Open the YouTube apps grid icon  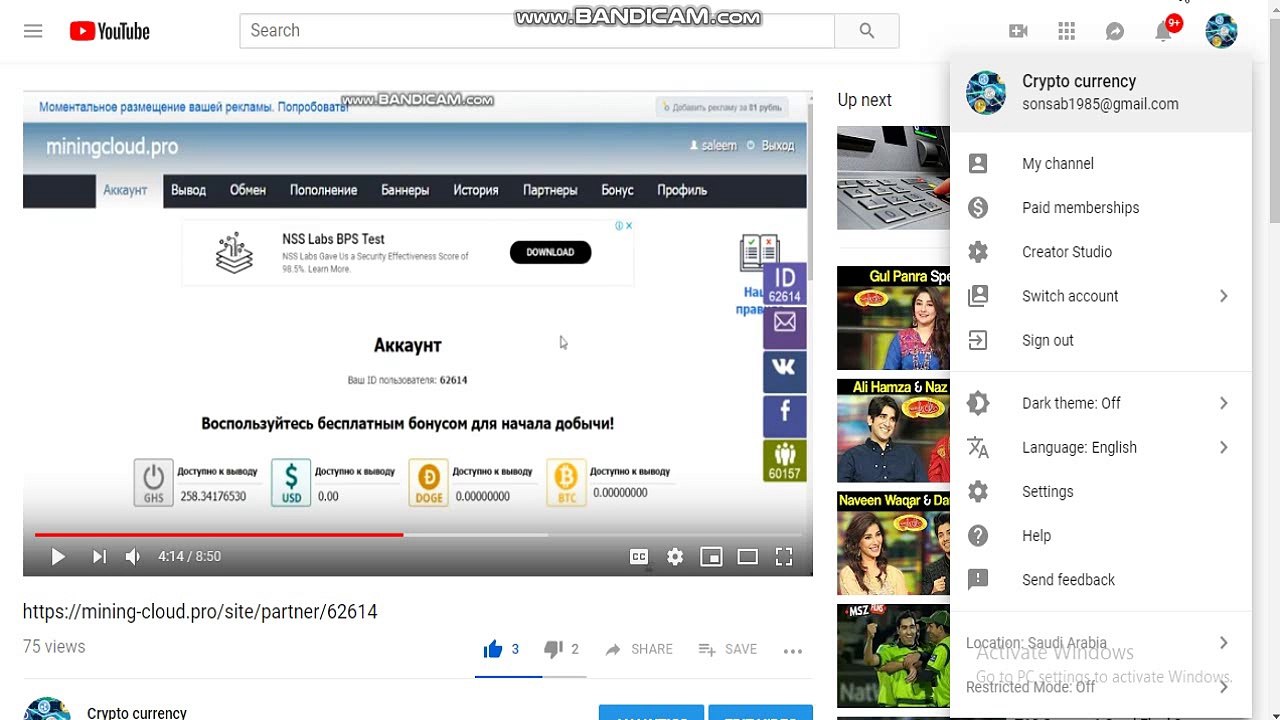(x=1066, y=31)
